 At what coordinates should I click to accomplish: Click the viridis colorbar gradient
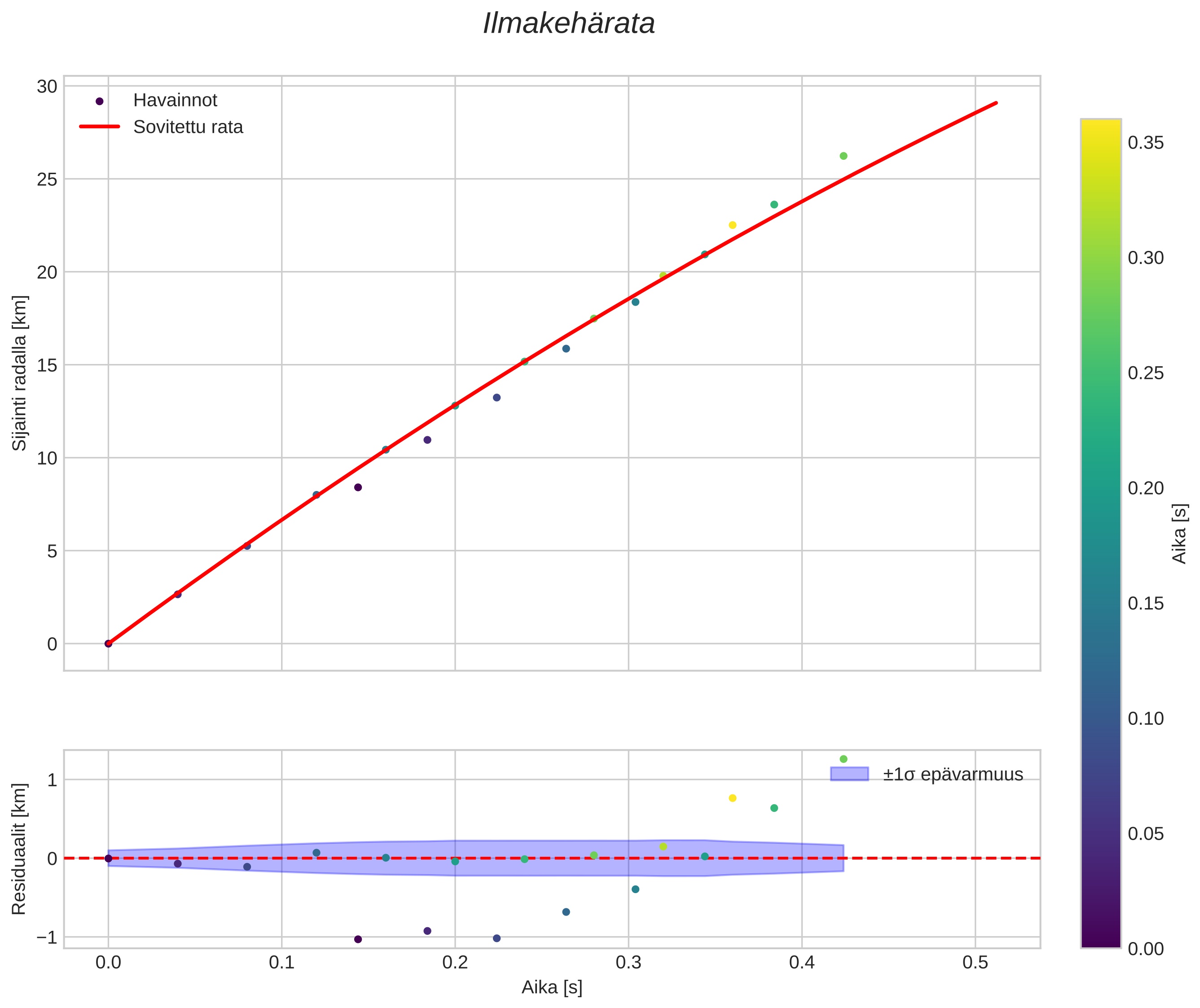1100,534
